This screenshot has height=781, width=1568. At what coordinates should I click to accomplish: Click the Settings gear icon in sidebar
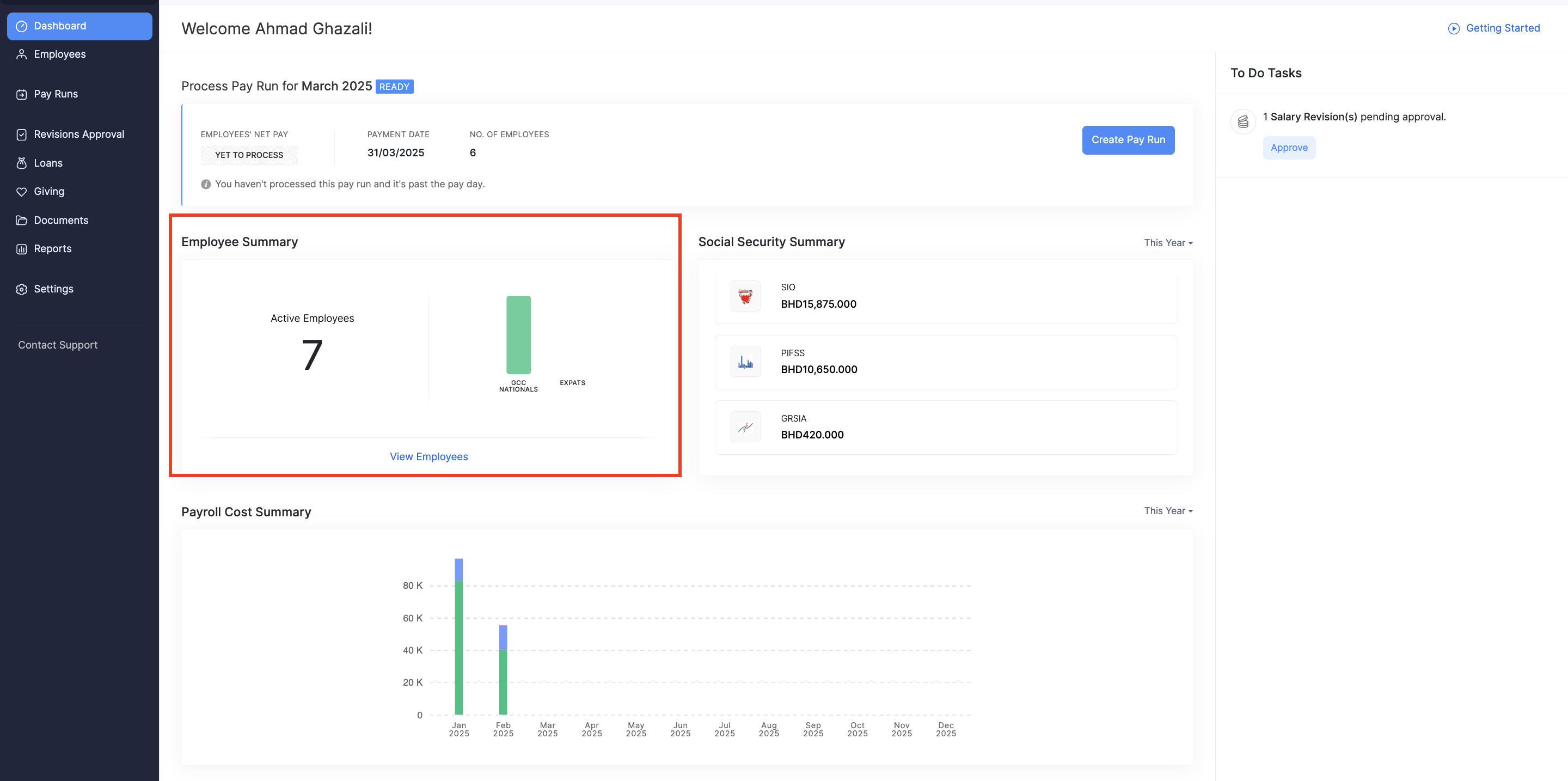tap(22, 289)
